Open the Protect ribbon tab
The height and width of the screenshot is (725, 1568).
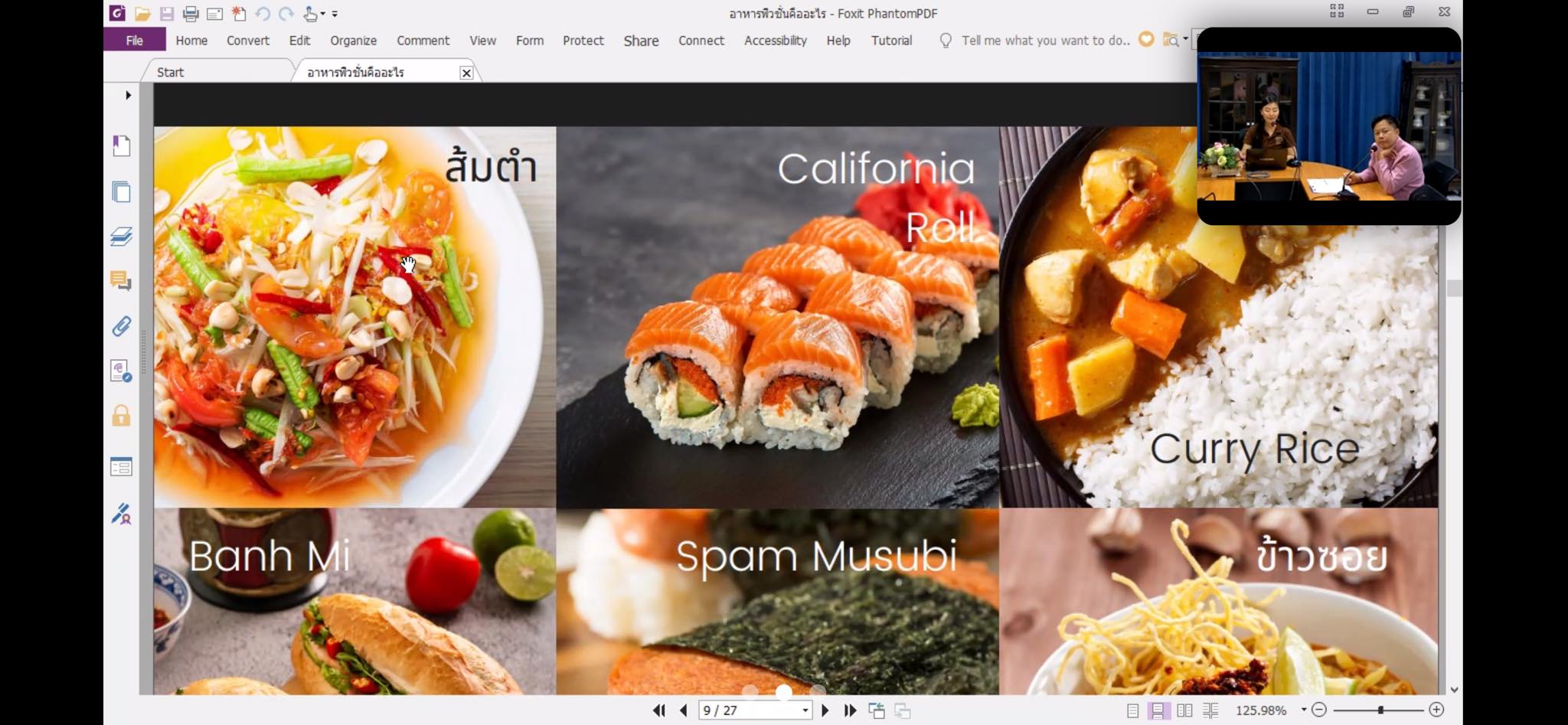pos(583,41)
